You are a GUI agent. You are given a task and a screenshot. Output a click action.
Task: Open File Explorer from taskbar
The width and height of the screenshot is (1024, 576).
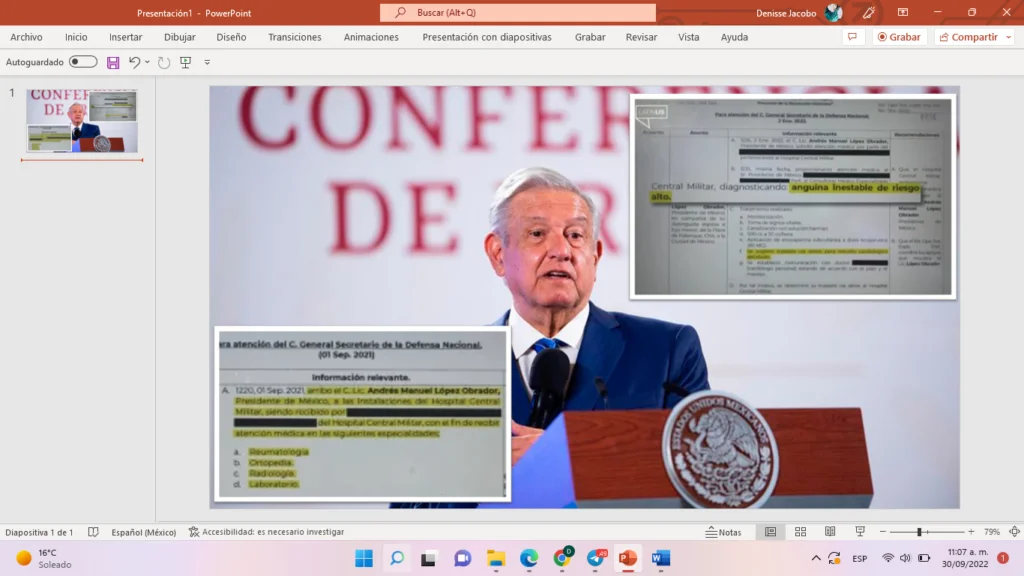click(x=496, y=558)
